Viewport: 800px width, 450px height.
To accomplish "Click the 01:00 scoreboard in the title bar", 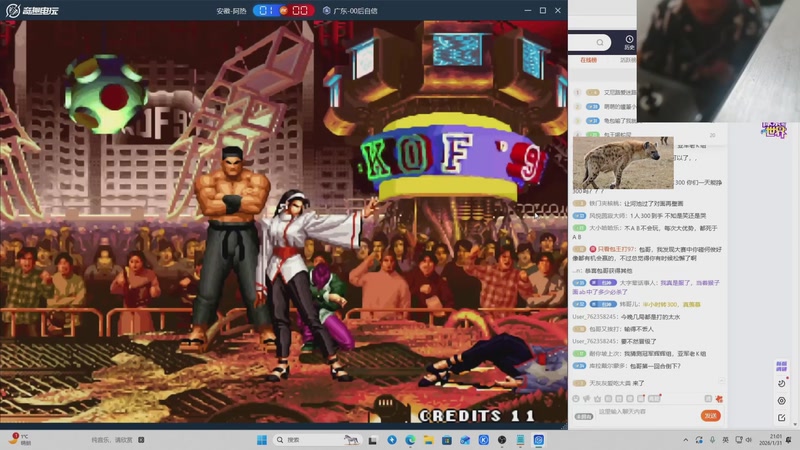I will tap(283, 10).
